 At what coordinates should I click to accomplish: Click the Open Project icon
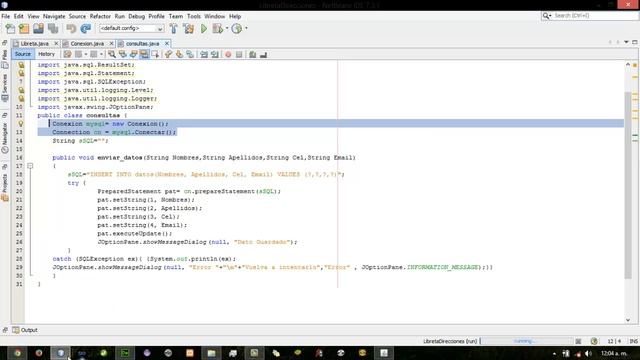[x=38, y=29]
